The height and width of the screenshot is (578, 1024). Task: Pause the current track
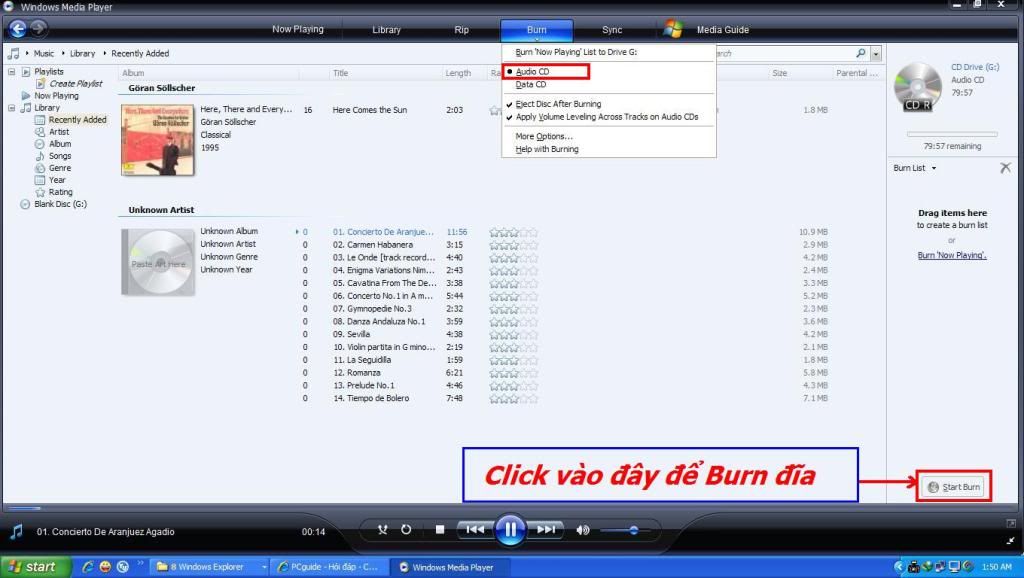click(x=510, y=529)
